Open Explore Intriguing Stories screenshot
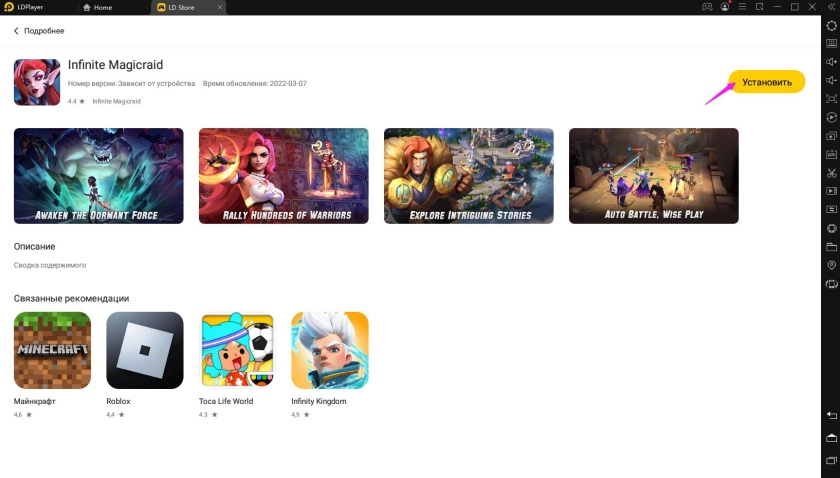 [469, 176]
